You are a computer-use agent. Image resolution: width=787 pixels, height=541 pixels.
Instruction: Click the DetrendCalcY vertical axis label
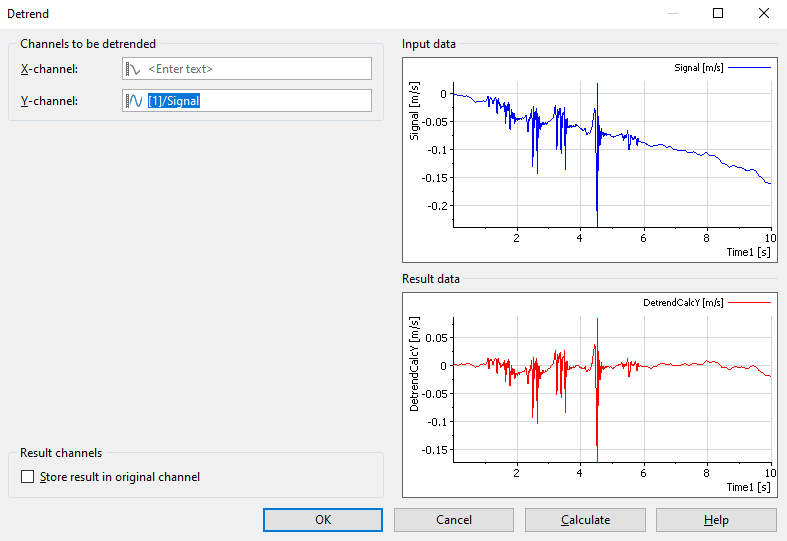pos(415,364)
